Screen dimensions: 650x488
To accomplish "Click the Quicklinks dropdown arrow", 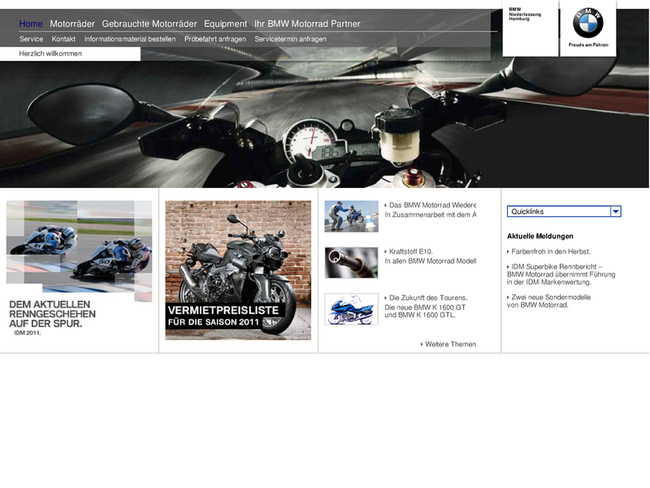I will point(616,211).
